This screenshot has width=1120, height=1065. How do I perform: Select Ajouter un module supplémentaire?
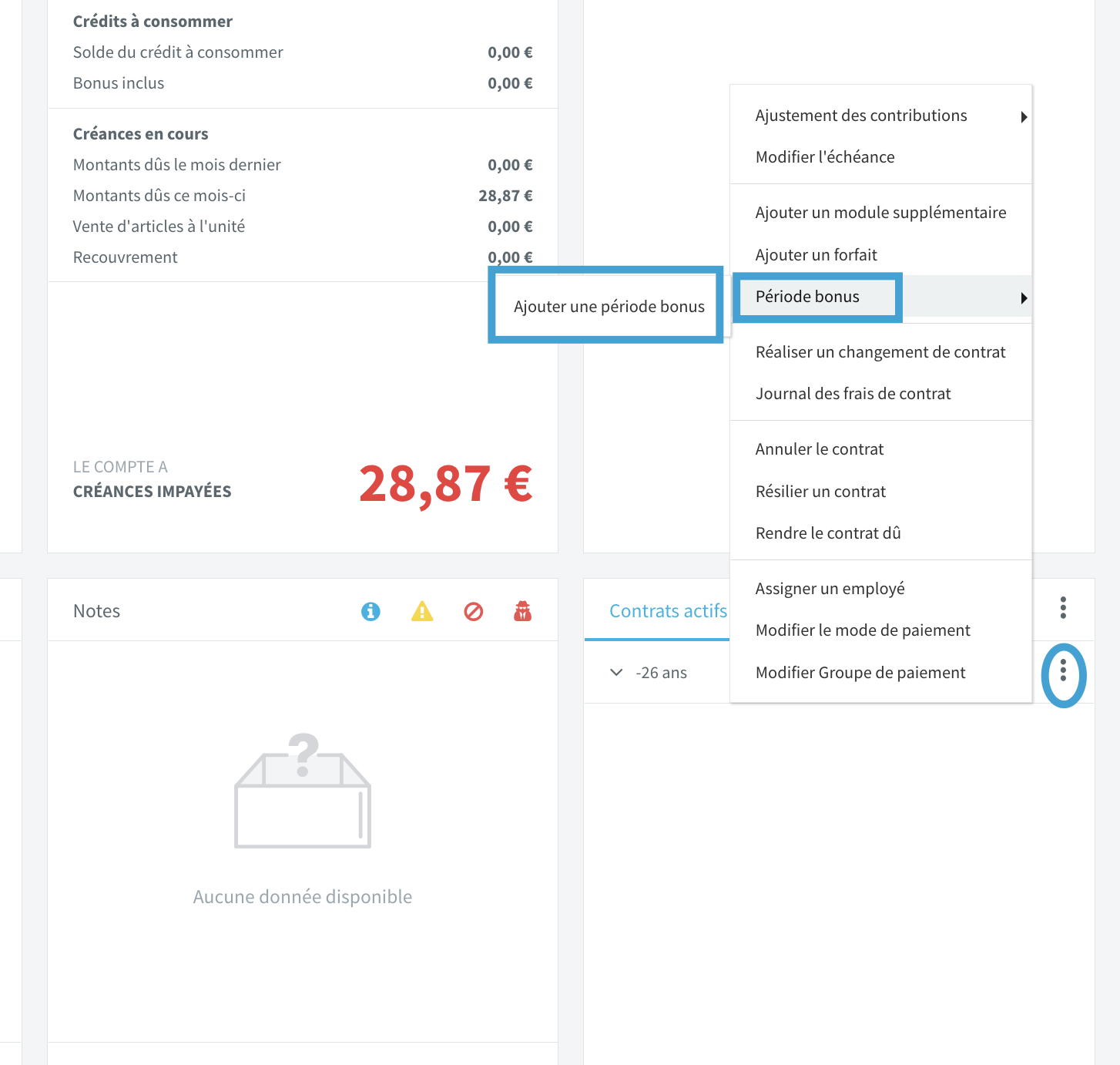pyautogui.click(x=880, y=213)
